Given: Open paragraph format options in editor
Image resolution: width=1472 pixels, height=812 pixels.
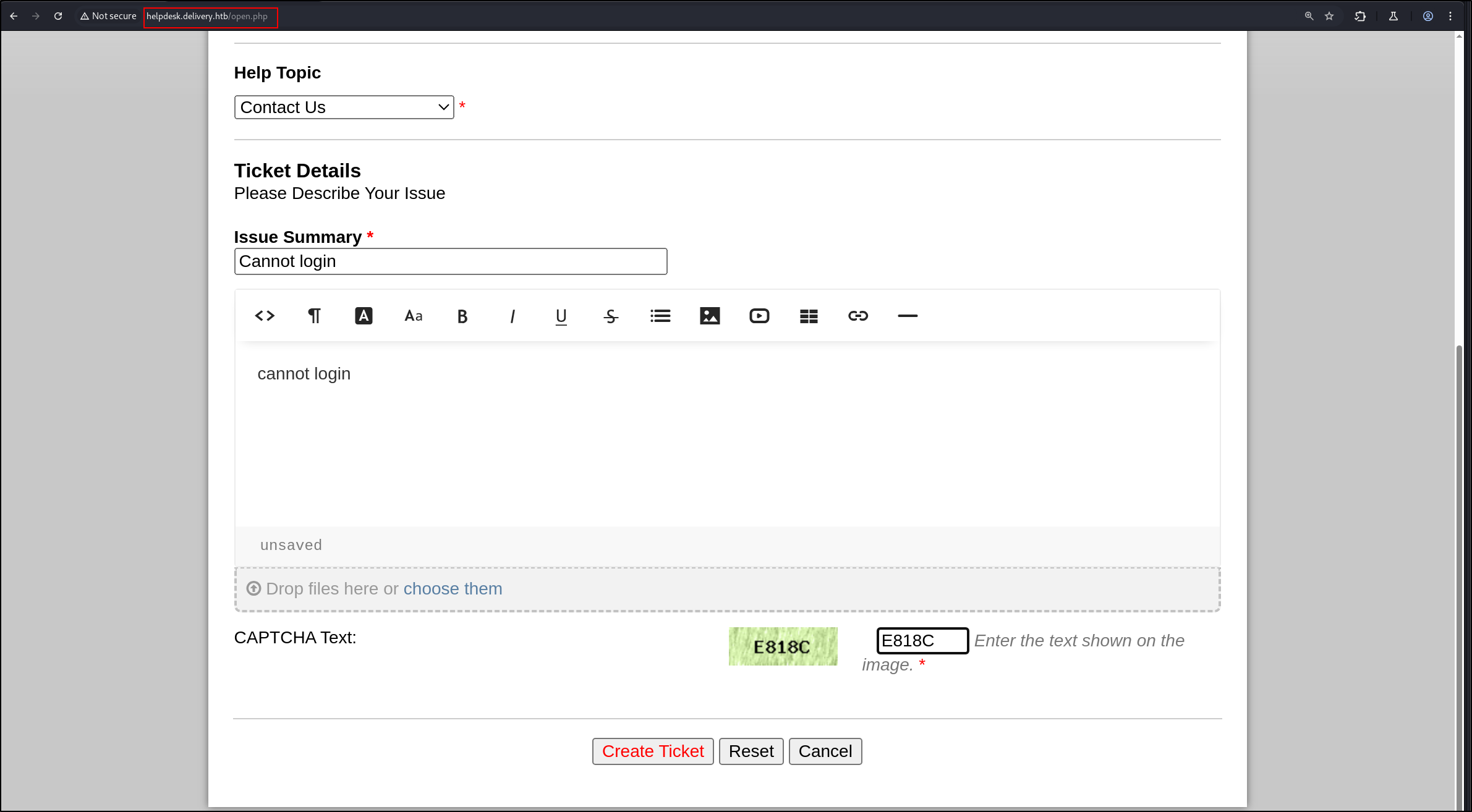Looking at the screenshot, I should click(x=314, y=316).
